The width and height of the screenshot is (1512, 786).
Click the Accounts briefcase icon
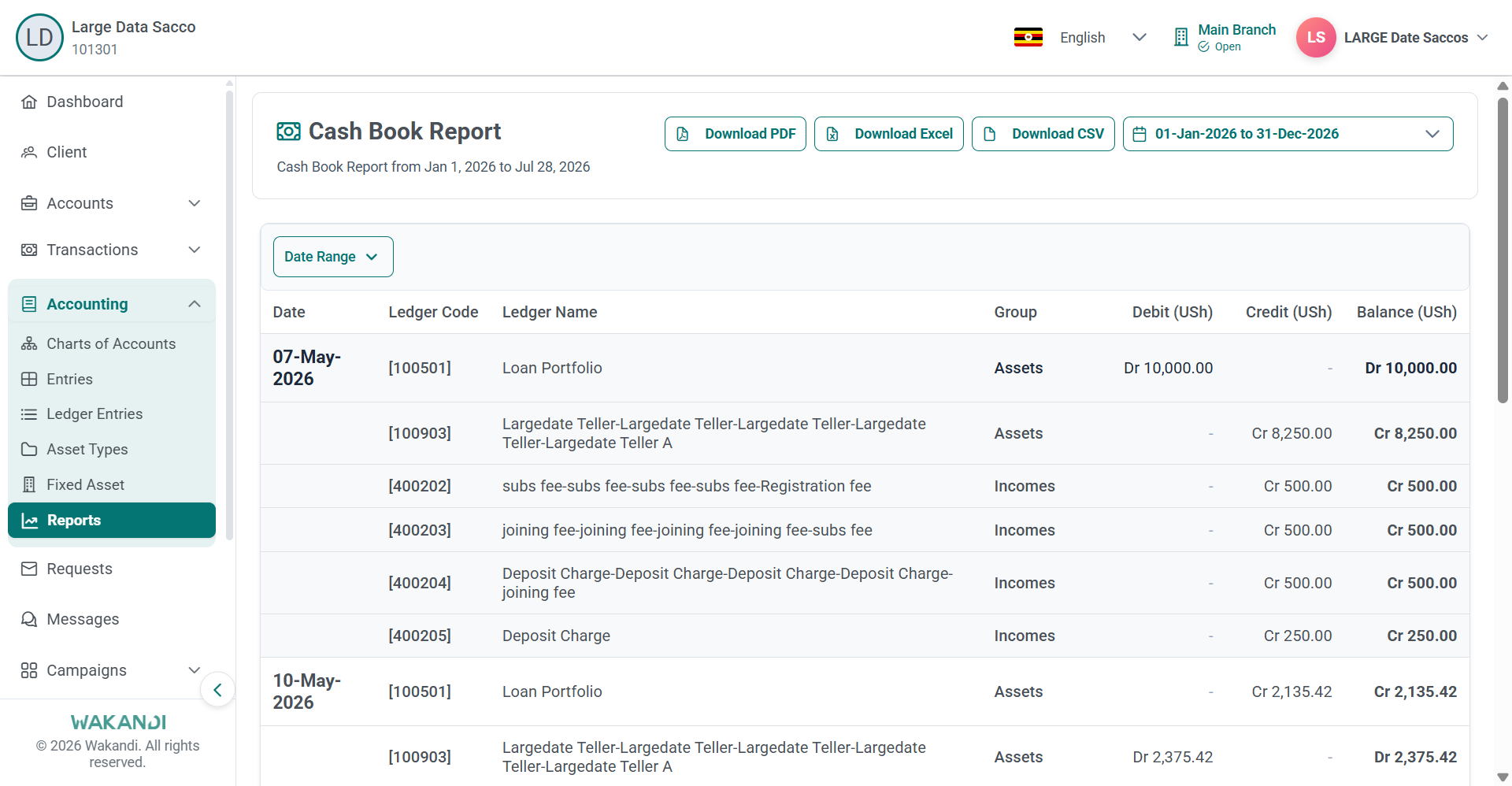(x=29, y=203)
